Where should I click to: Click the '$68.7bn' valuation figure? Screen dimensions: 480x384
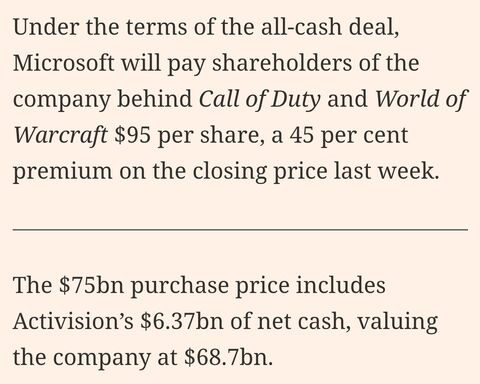point(229,357)
